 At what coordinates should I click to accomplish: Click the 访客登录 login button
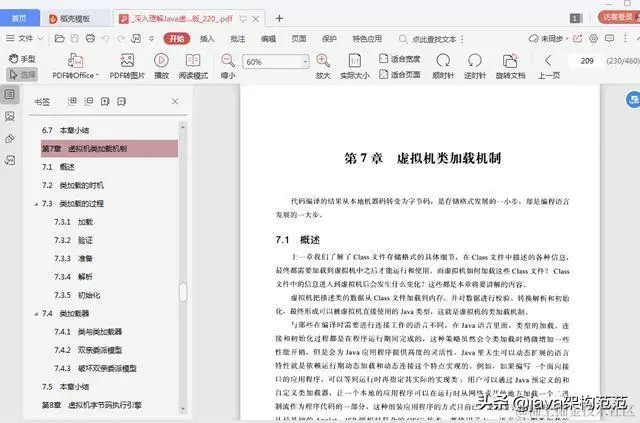point(619,17)
